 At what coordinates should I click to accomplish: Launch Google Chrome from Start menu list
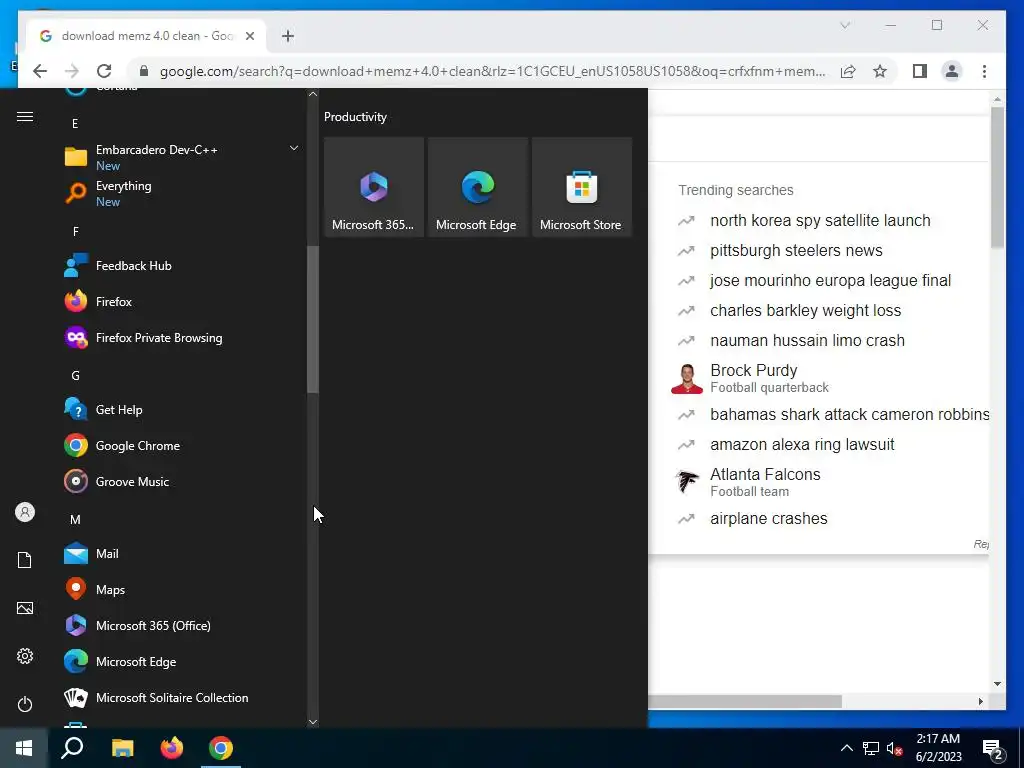click(181, 445)
